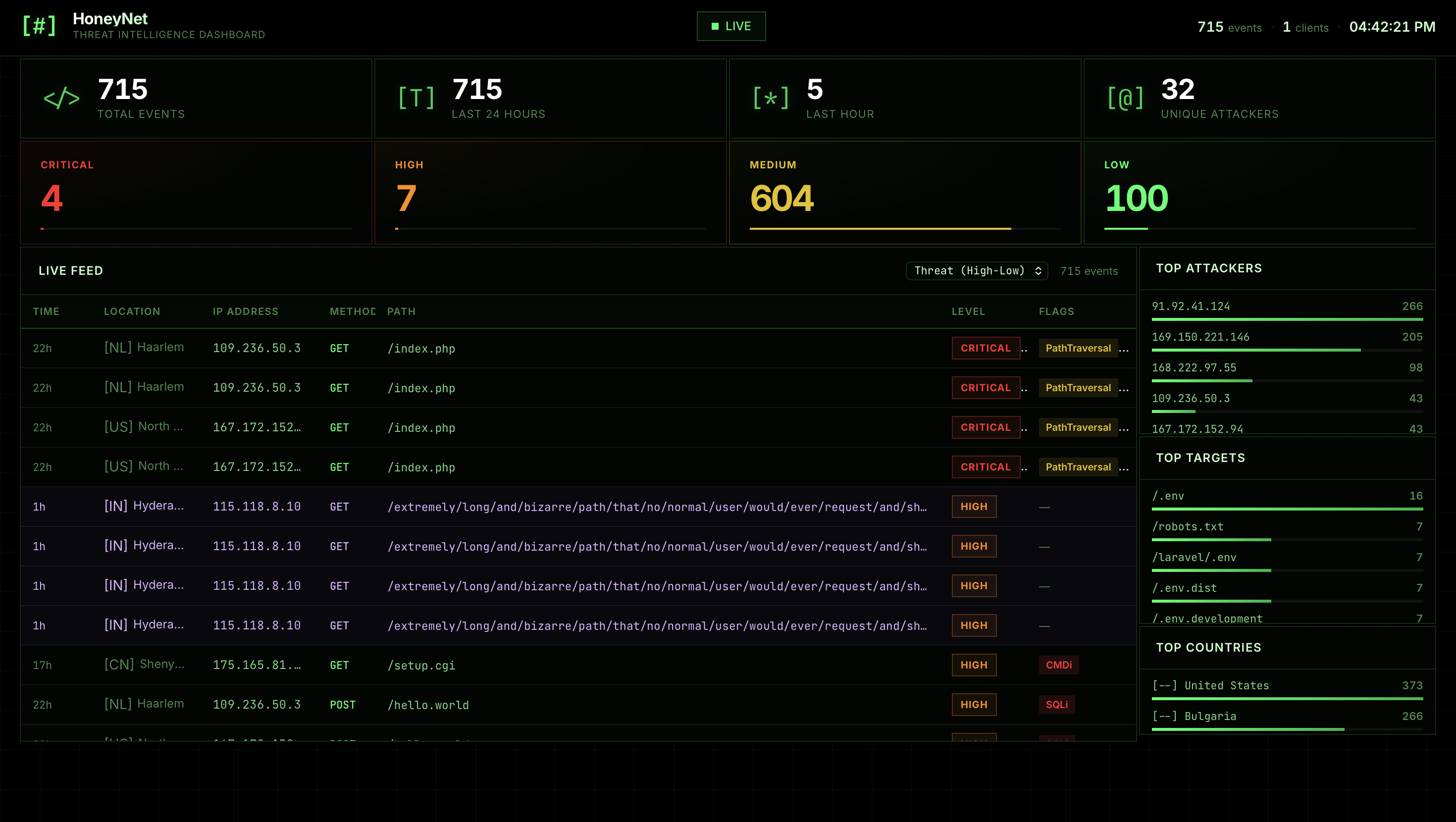Sort by the PATH column header
This screenshot has height=822, width=1456.
(x=401, y=311)
